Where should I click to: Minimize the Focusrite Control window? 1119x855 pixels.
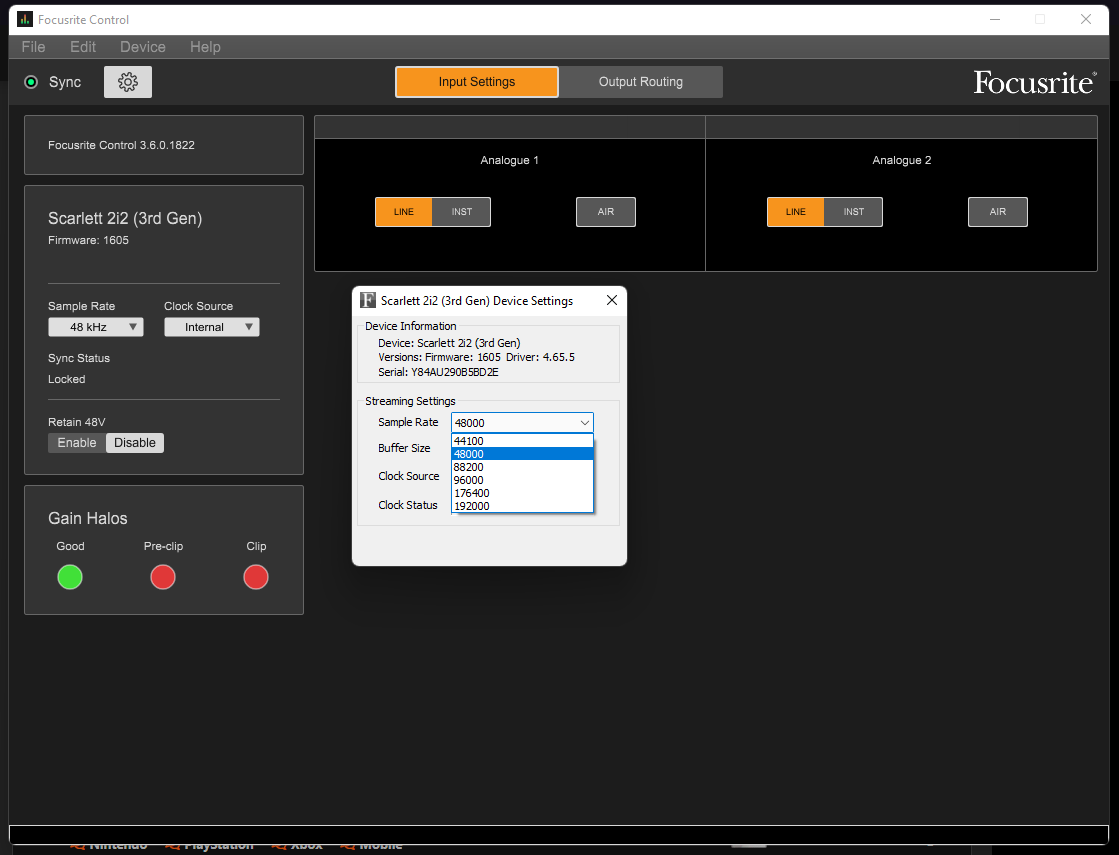click(x=995, y=19)
